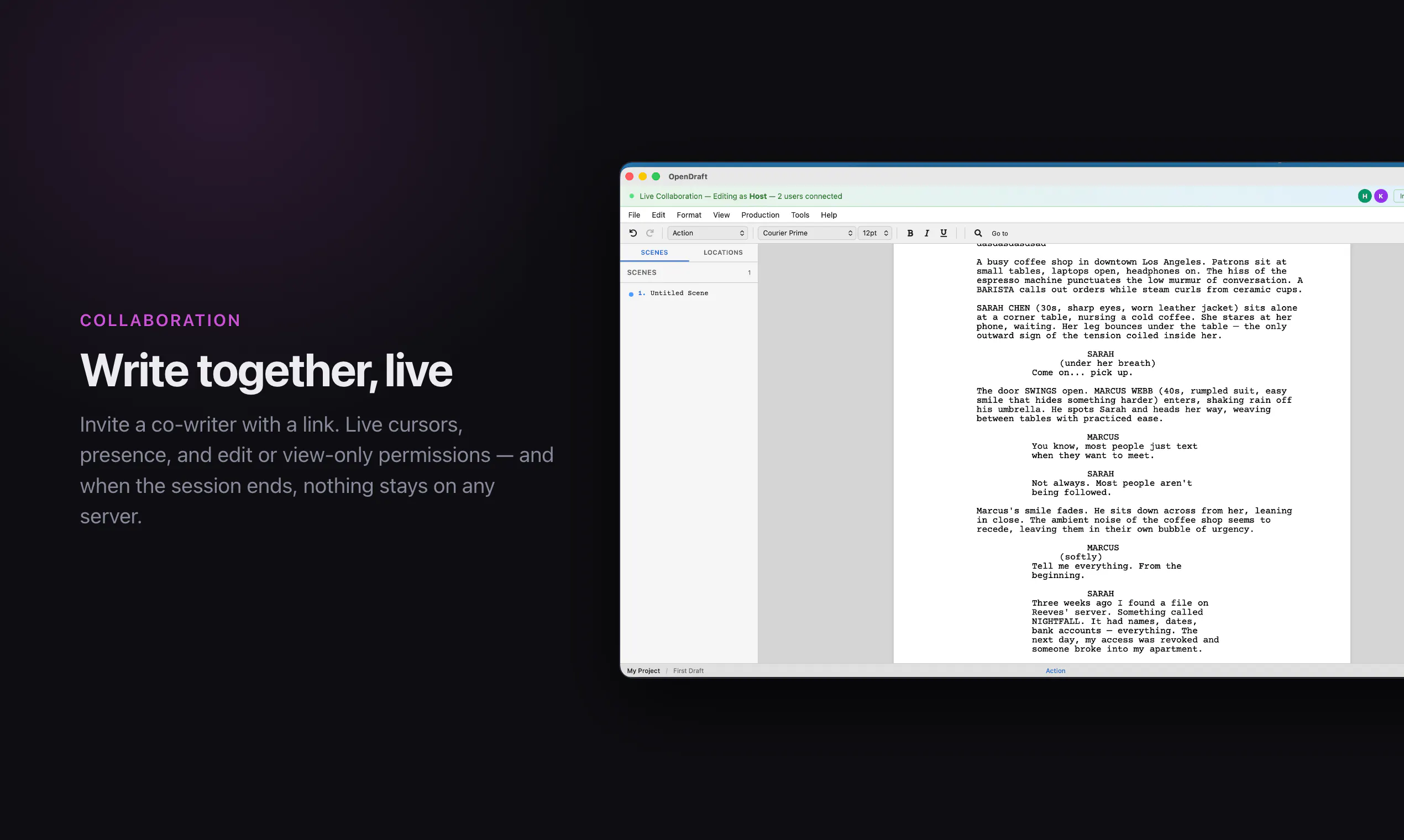1404x840 pixels.
Task: Open the View menu
Action: (721, 214)
